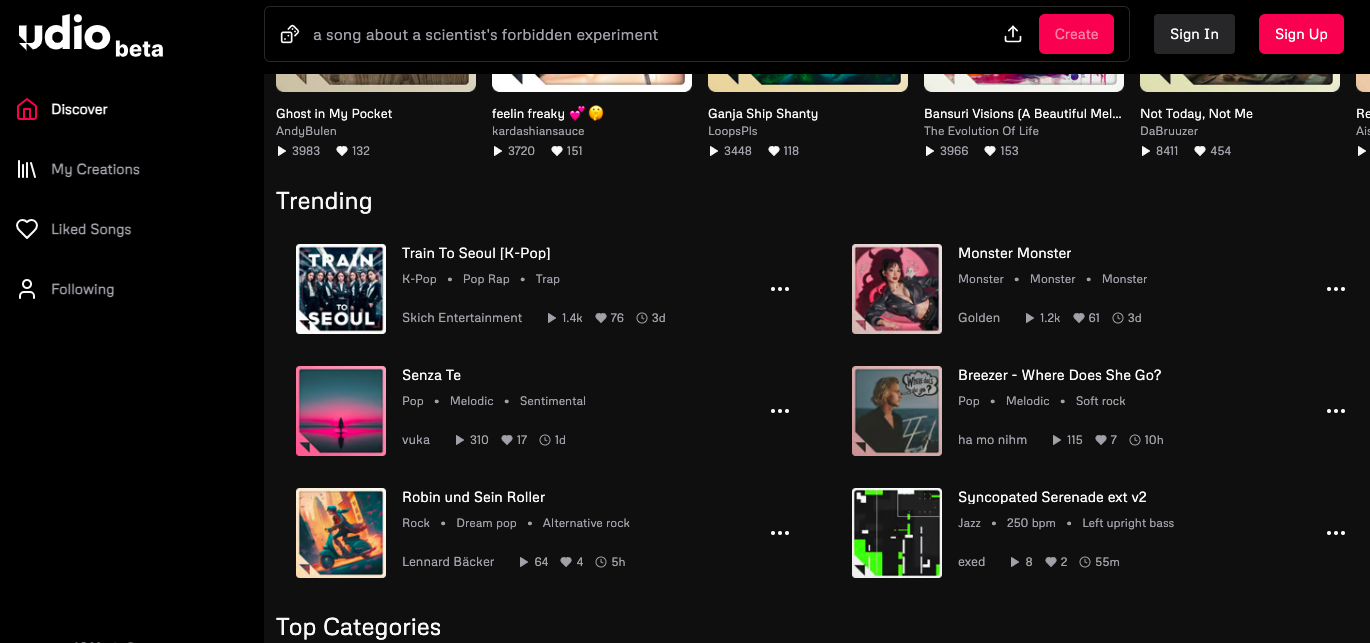Click the Sign Up button
The width and height of the screenshot is (1370, 643).
[x=1301, y=34]
